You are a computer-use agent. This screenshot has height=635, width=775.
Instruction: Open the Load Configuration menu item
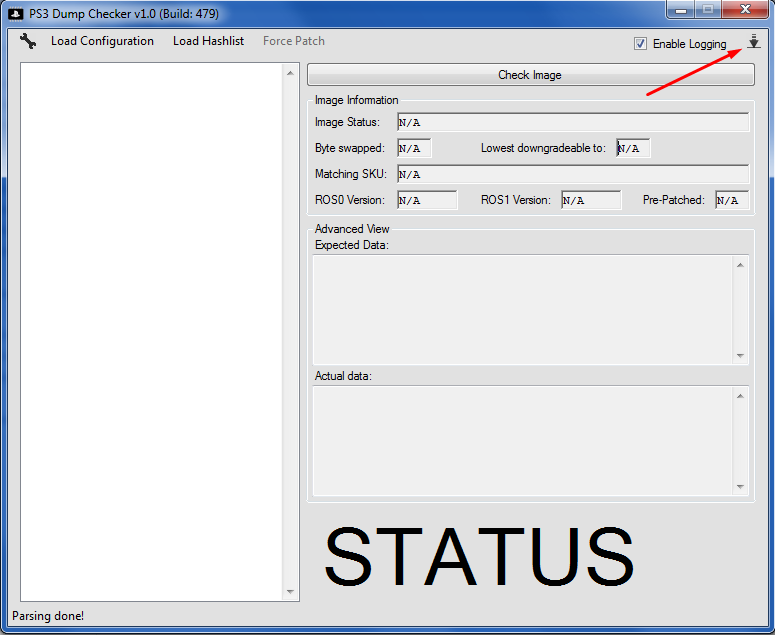click(x=102, y=41)
